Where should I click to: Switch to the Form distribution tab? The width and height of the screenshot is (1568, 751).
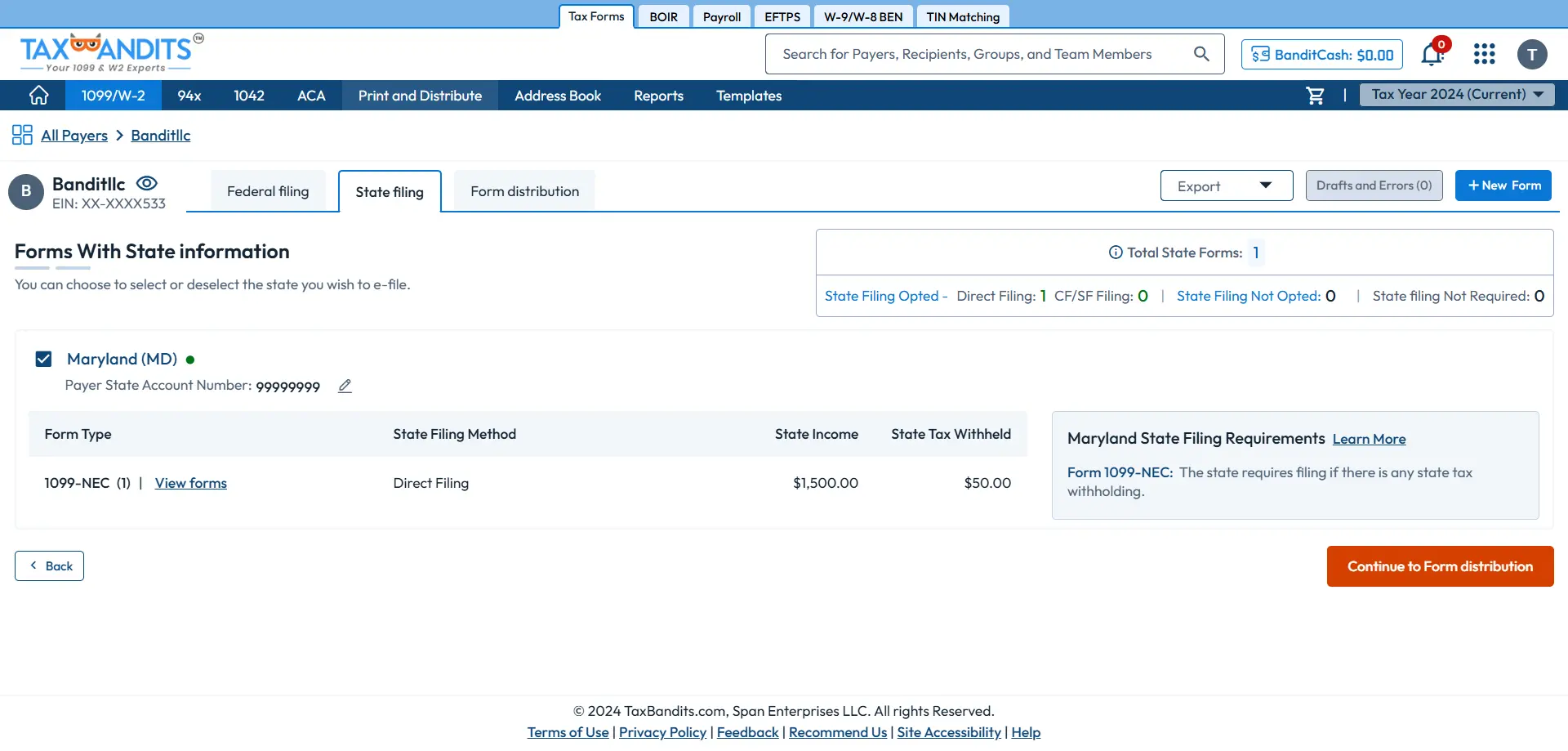tap(524, 191)
